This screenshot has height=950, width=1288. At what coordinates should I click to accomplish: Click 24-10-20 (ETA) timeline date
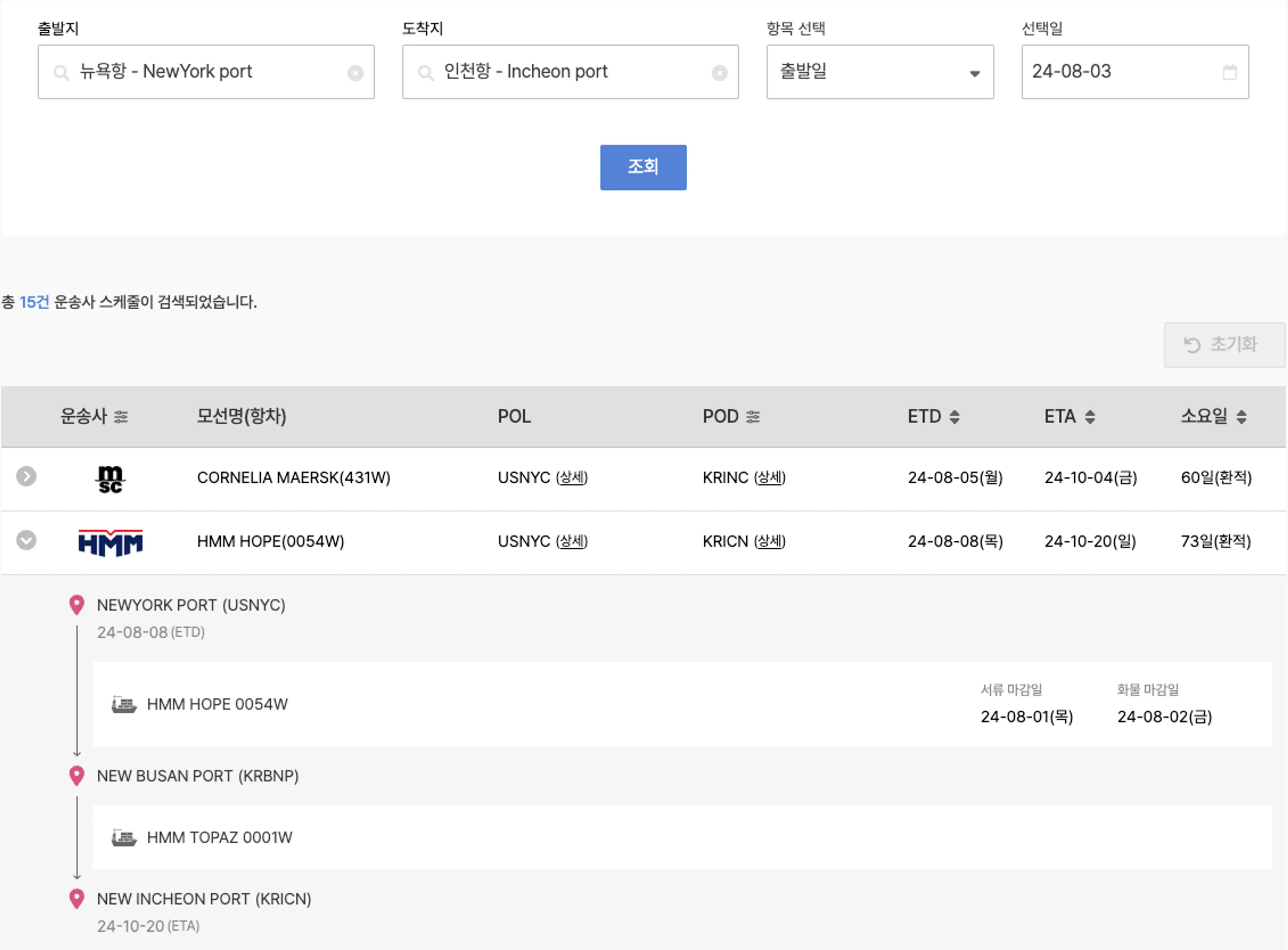pos(148,927)
